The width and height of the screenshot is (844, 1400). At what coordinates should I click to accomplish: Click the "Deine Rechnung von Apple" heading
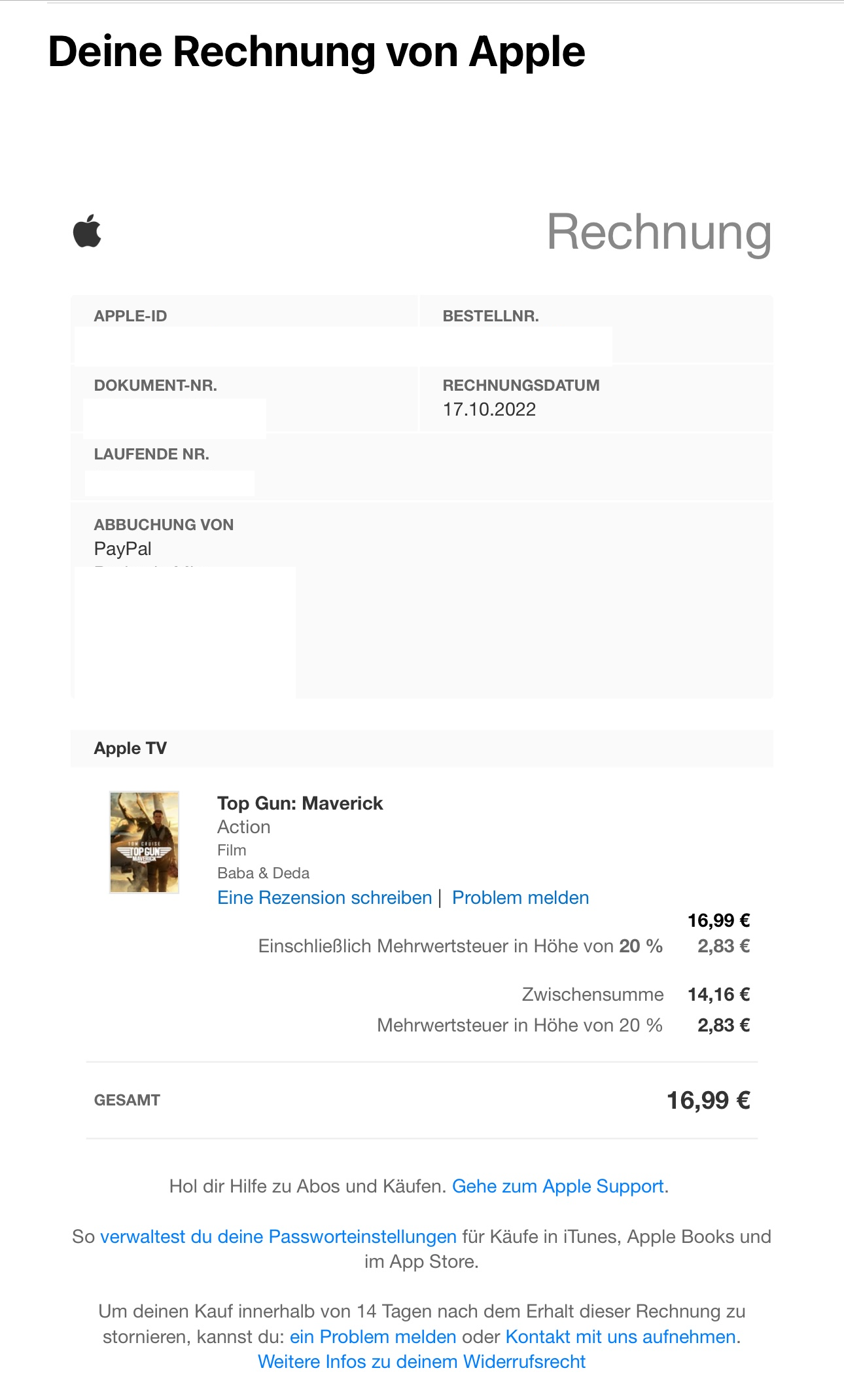(317, 52)
